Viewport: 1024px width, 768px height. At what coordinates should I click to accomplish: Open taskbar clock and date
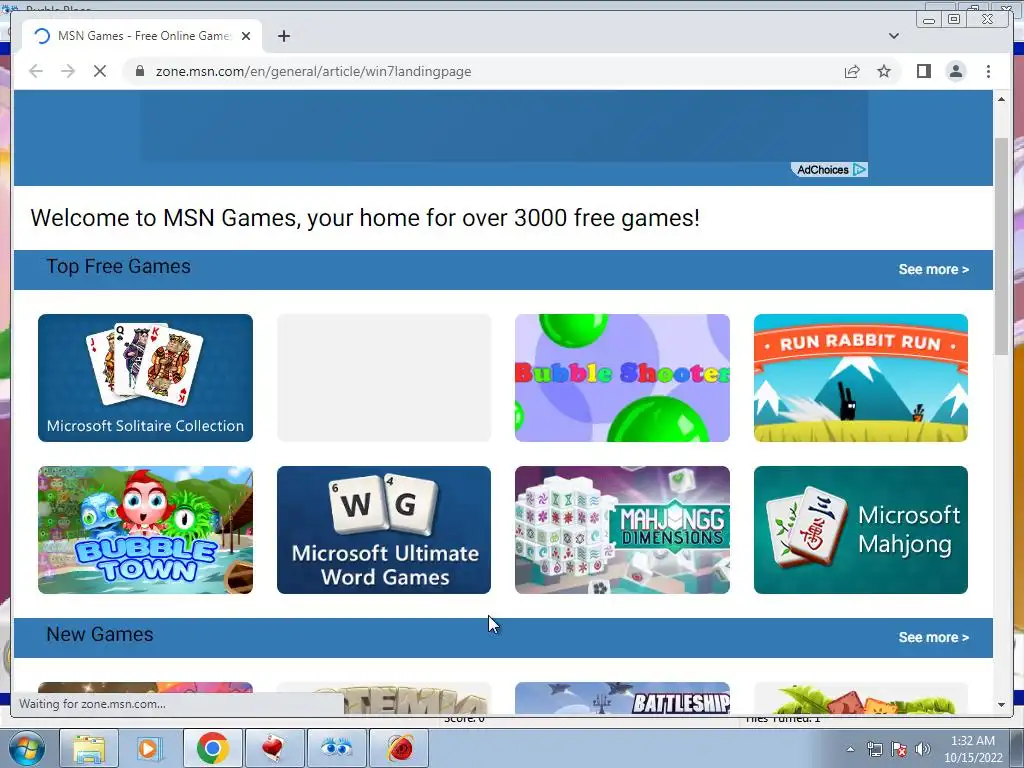coord(973,749)
